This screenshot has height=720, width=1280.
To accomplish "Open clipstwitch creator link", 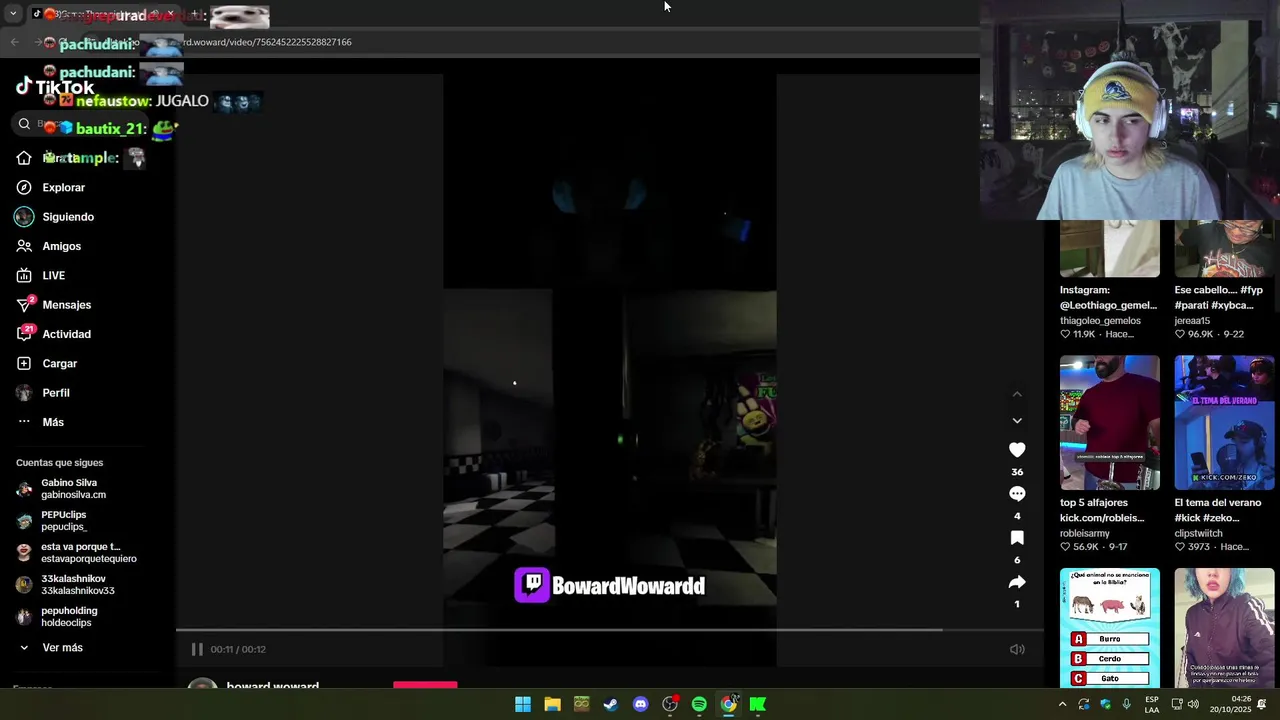I will click(1198, 534).
